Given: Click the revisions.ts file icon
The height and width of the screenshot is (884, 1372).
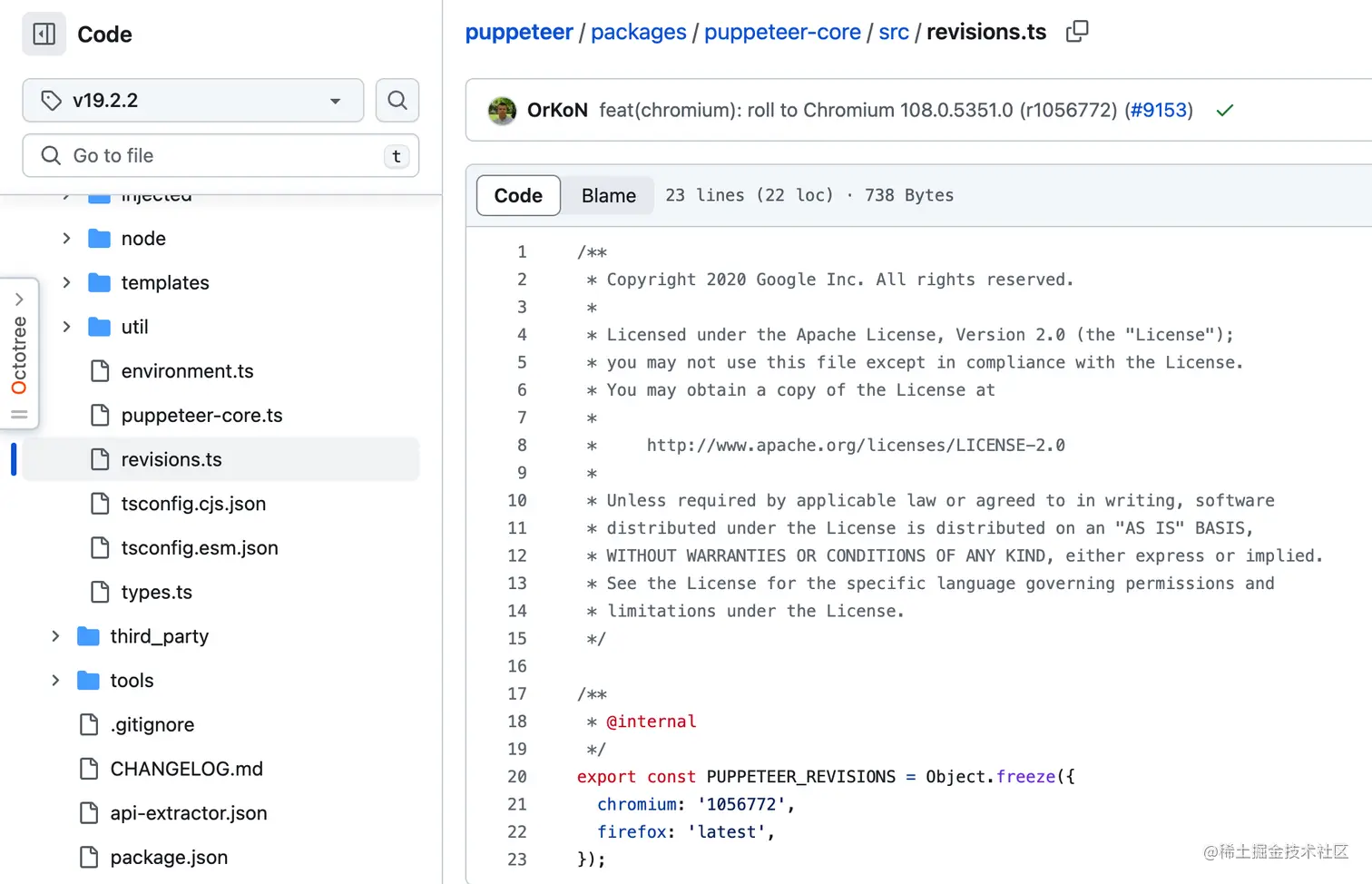Looking at the screenshot, I should [100, 459].
